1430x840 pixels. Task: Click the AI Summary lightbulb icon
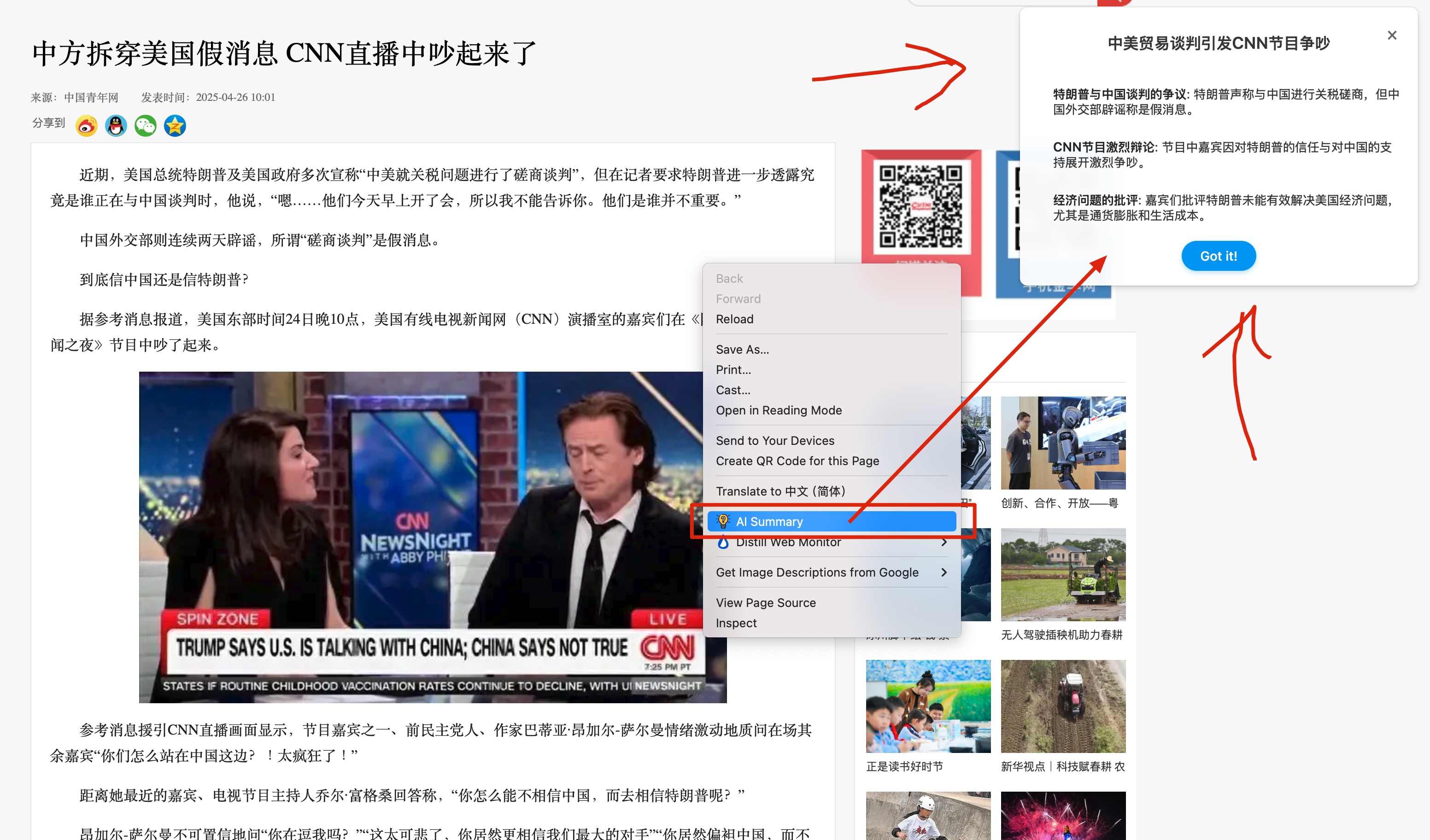723,521
